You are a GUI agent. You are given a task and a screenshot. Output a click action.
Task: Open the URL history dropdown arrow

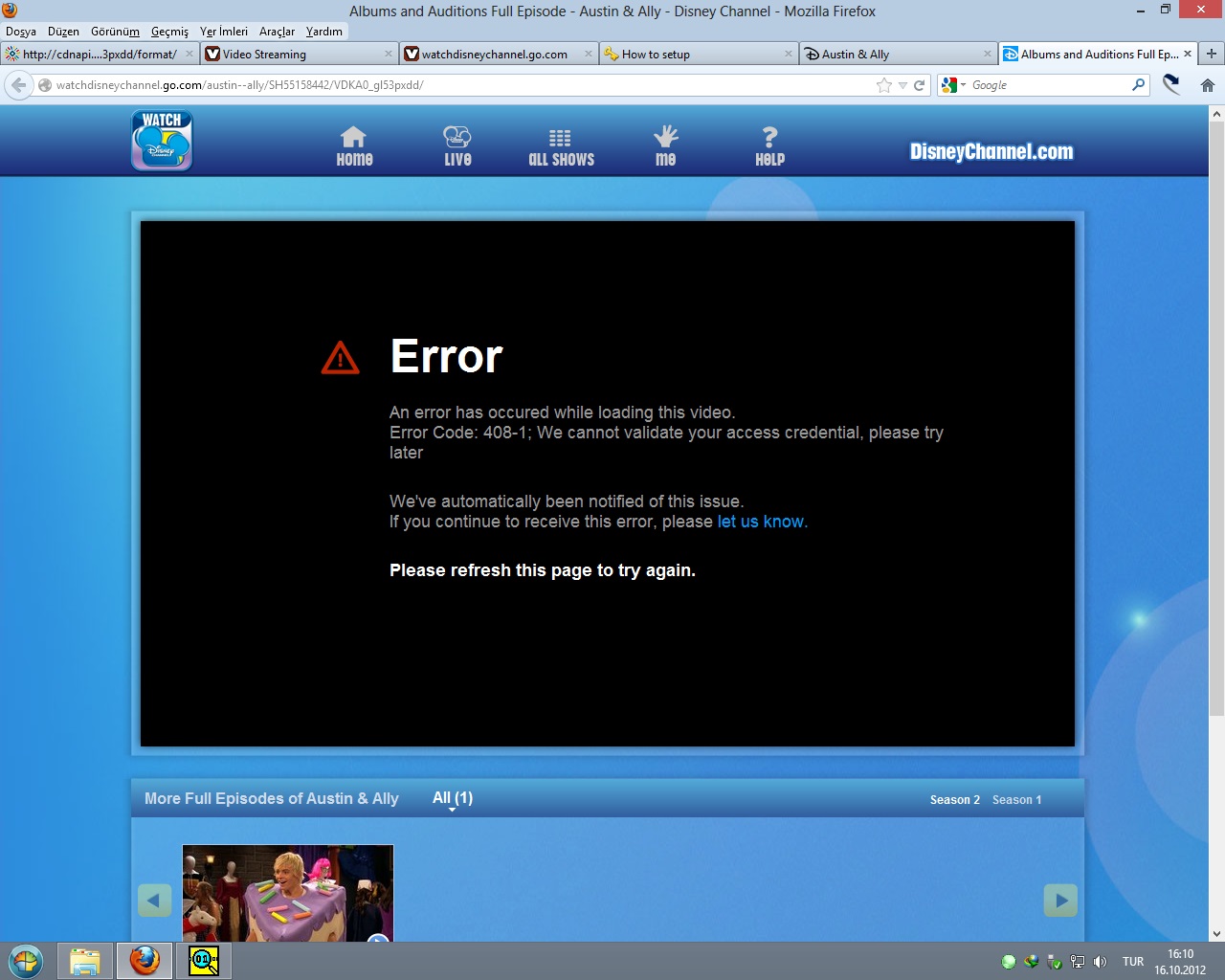(902, 85)
